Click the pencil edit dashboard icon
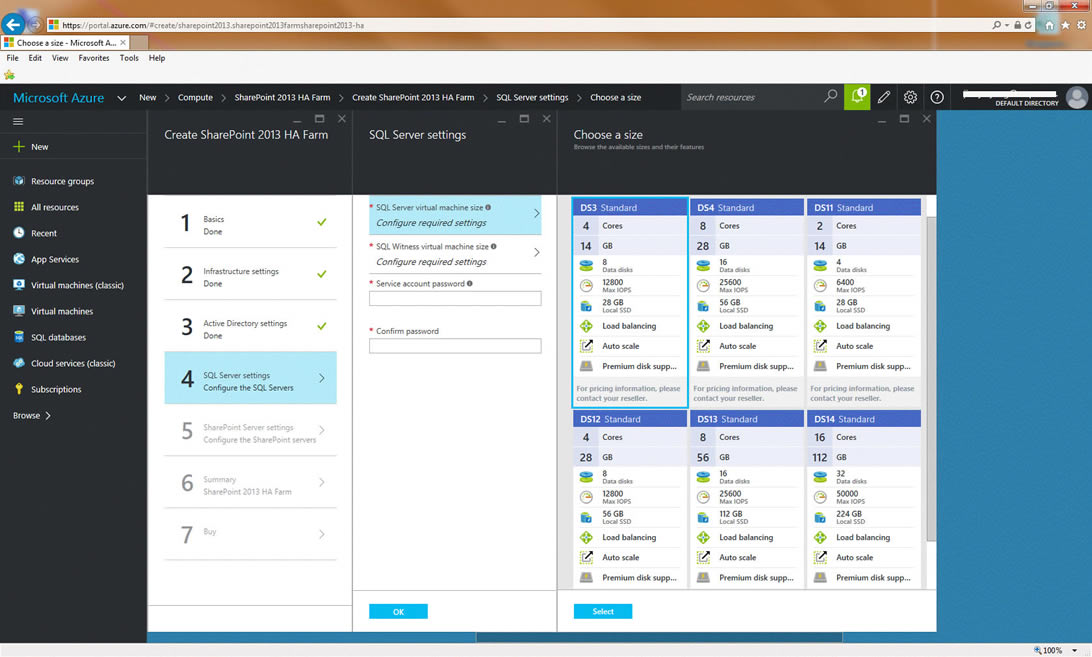The width and height of the screenshot is (1092, 657). 884,97
